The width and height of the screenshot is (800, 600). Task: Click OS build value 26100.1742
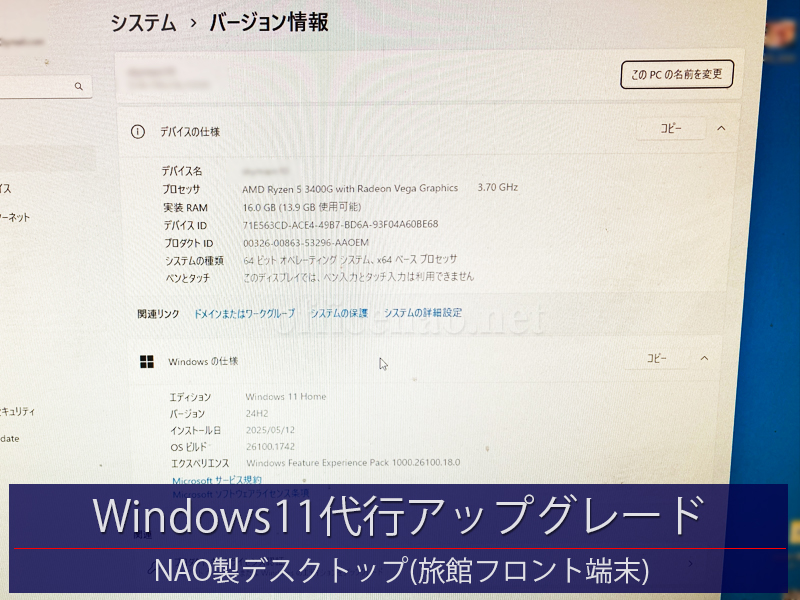[270, 446]
